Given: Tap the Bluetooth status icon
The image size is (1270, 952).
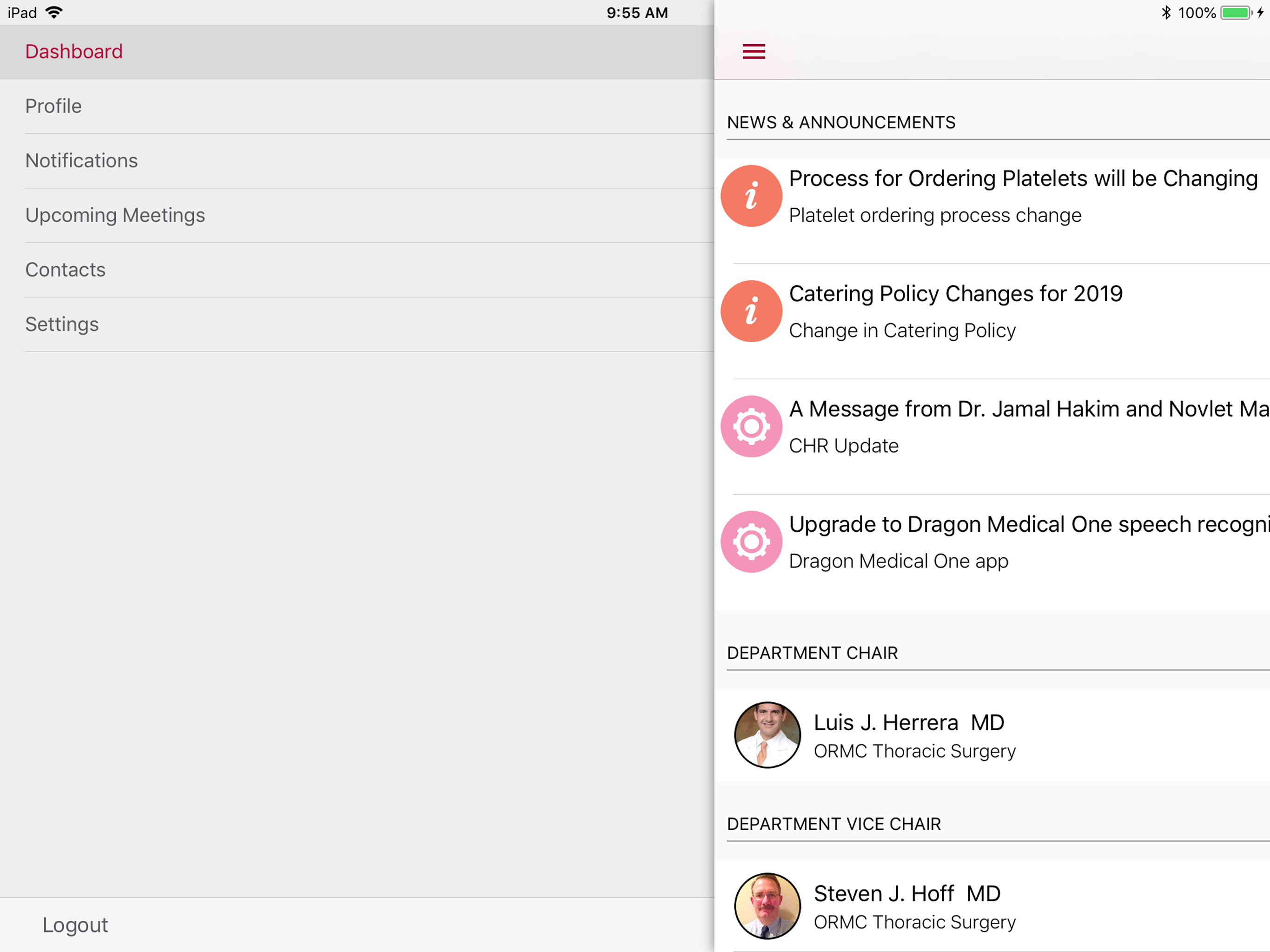Looking at the screenshot, I should point(1166,13).
